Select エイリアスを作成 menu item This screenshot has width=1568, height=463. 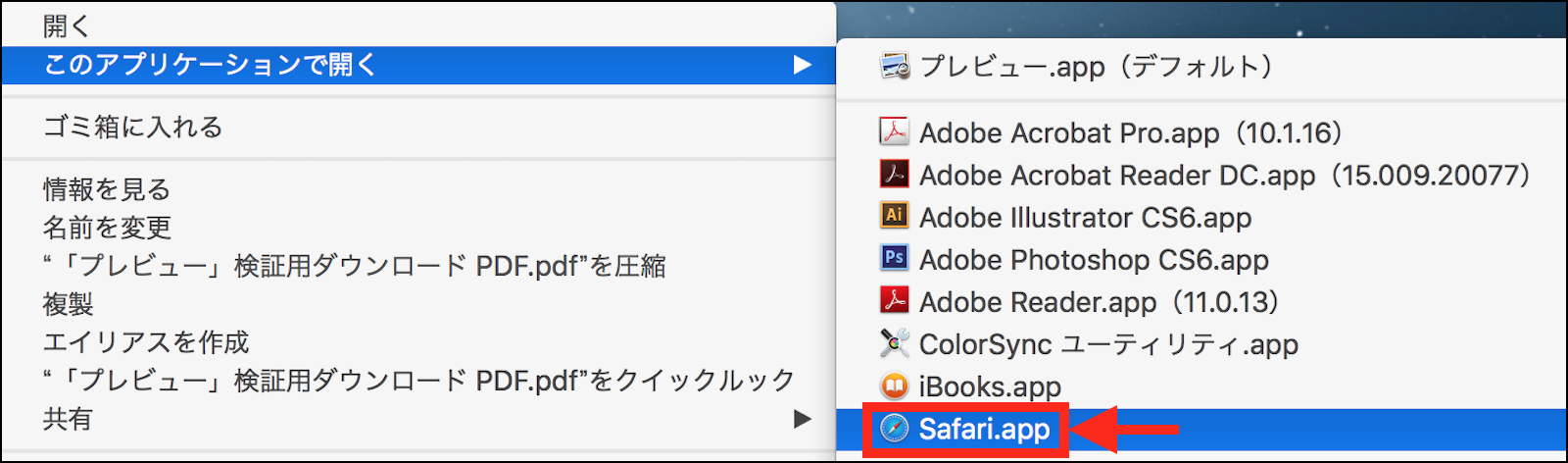pyautogui.click(x=146, y=342)
